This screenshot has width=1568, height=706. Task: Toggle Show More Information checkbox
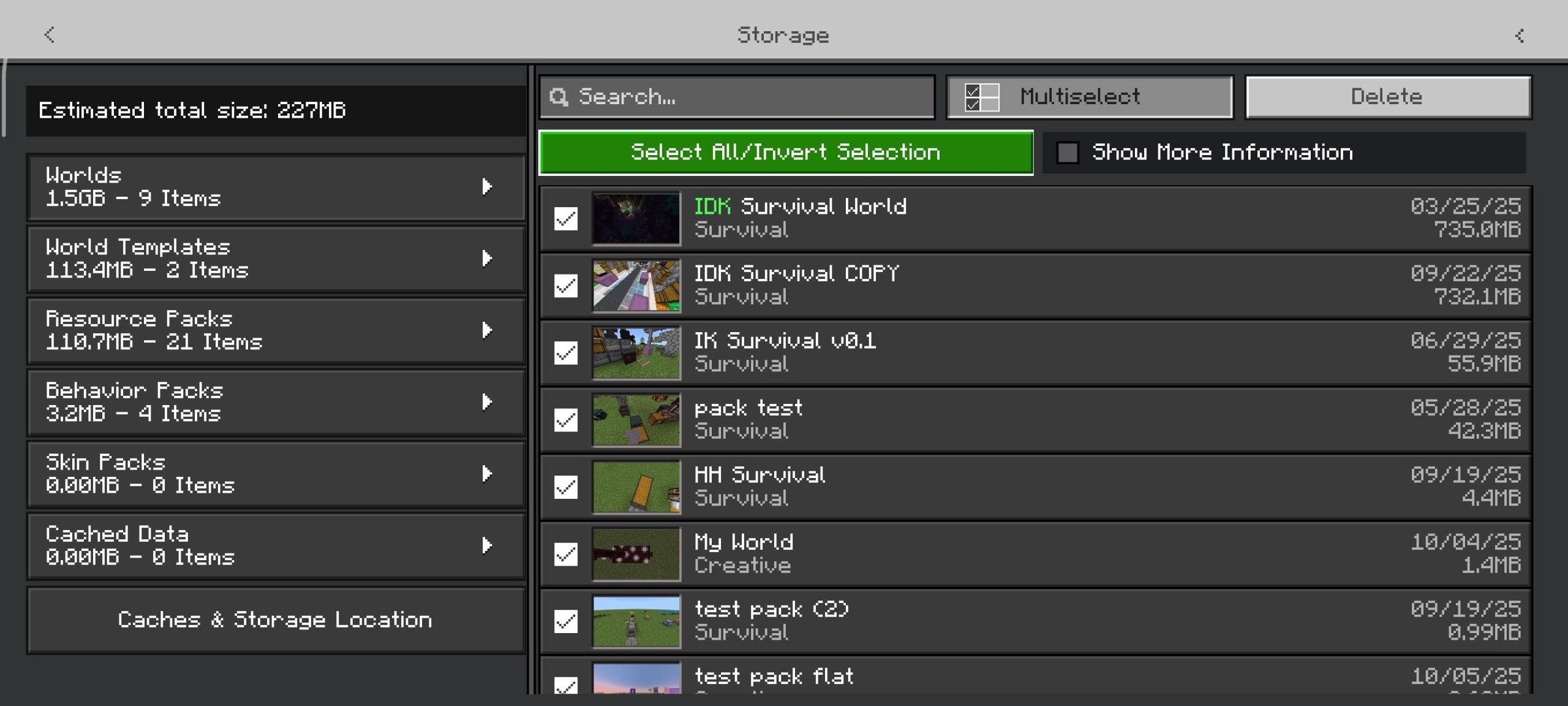(1068, 153)
